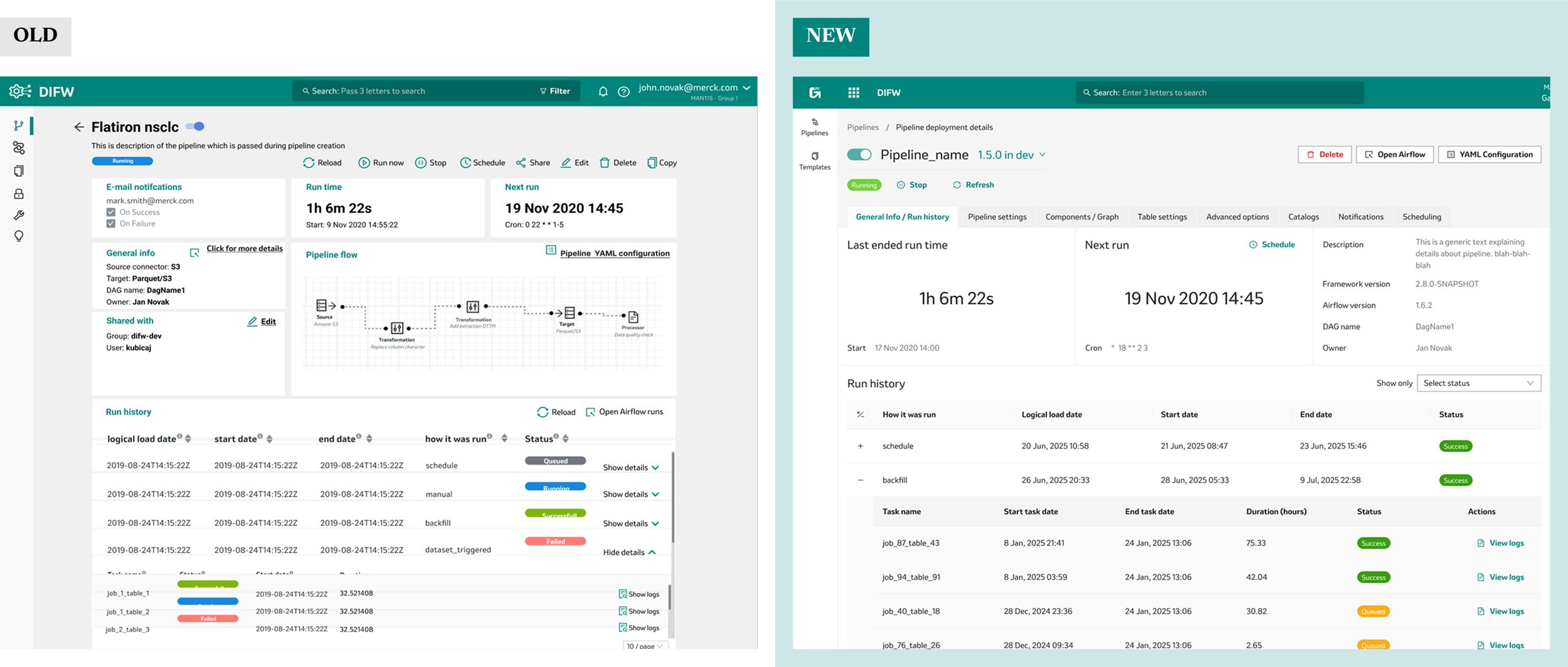Reload the old Run history table
The width and height of the screenshot is (1568, 667).
(556, 412)
